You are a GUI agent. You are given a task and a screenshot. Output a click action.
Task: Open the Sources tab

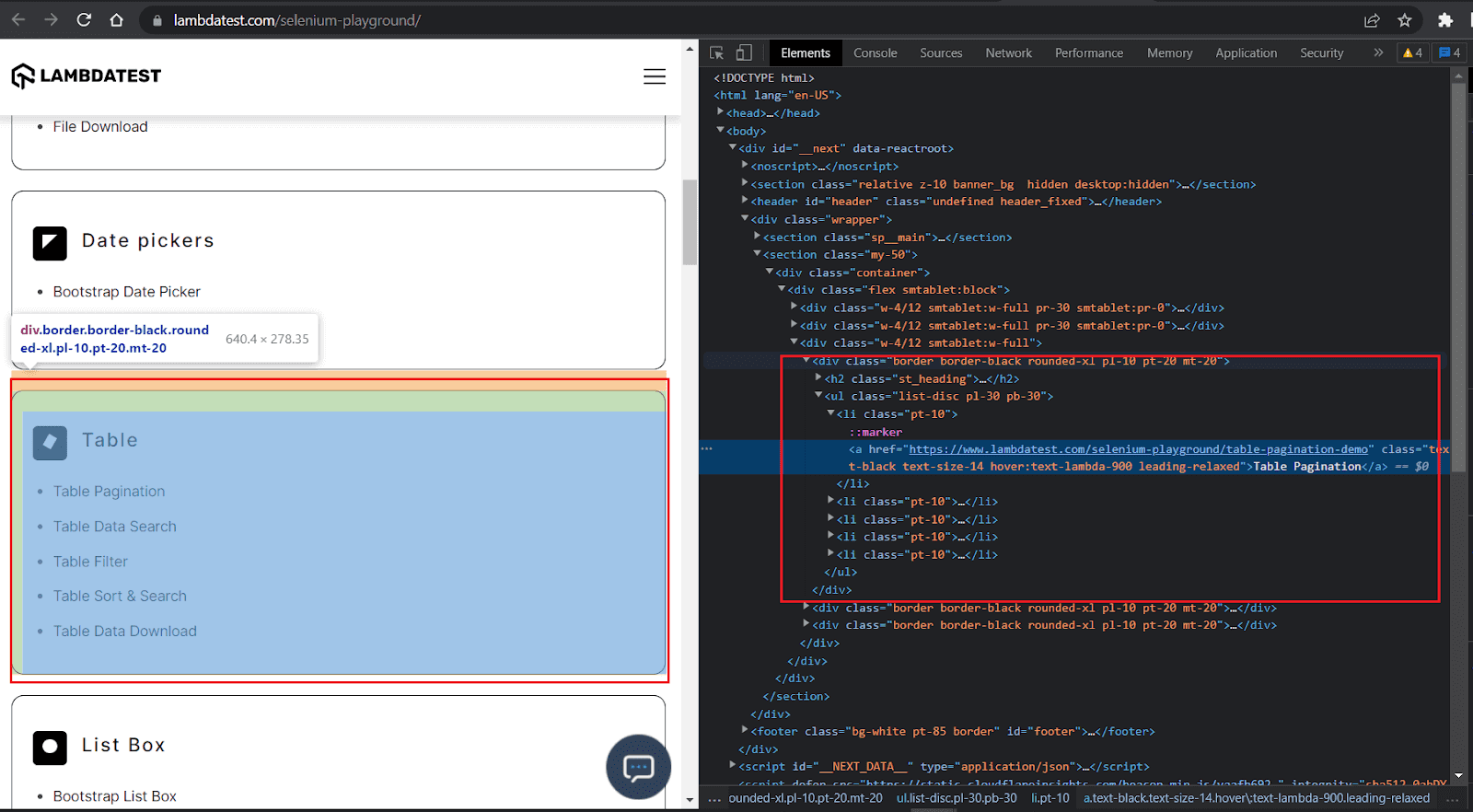(941, 52)
